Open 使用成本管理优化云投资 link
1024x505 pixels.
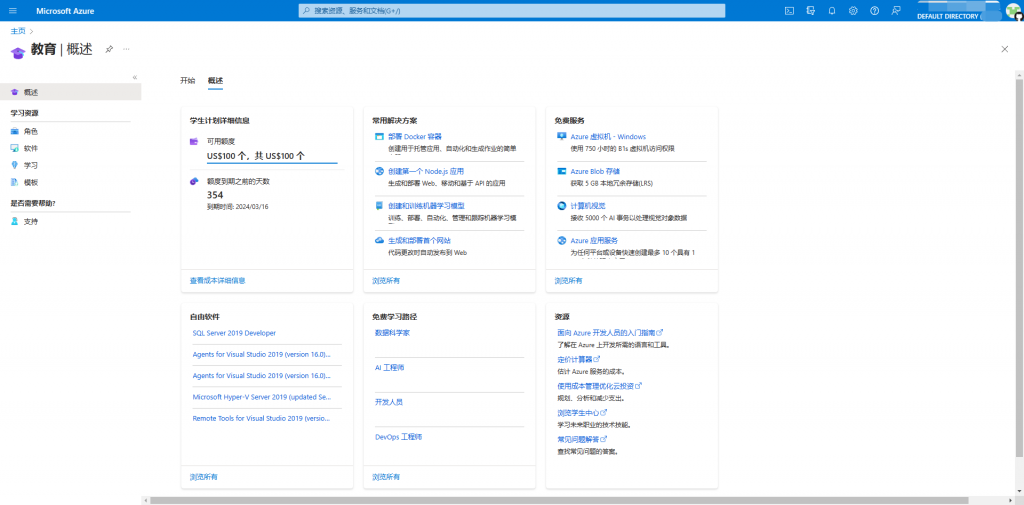coord(599,386)
